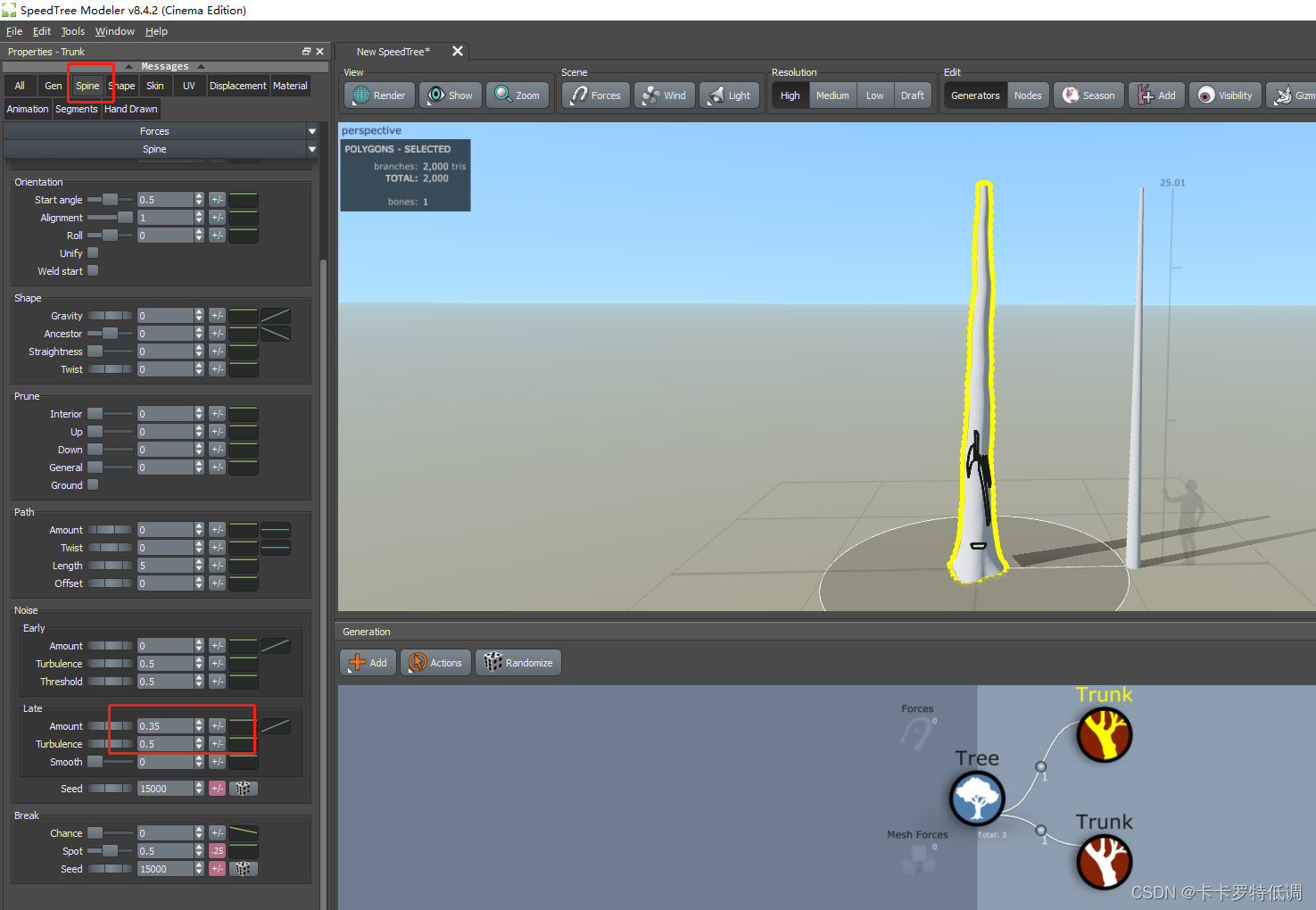Click the Forces magnet icon
The image size is (1316, 910).
click(579, 95)
